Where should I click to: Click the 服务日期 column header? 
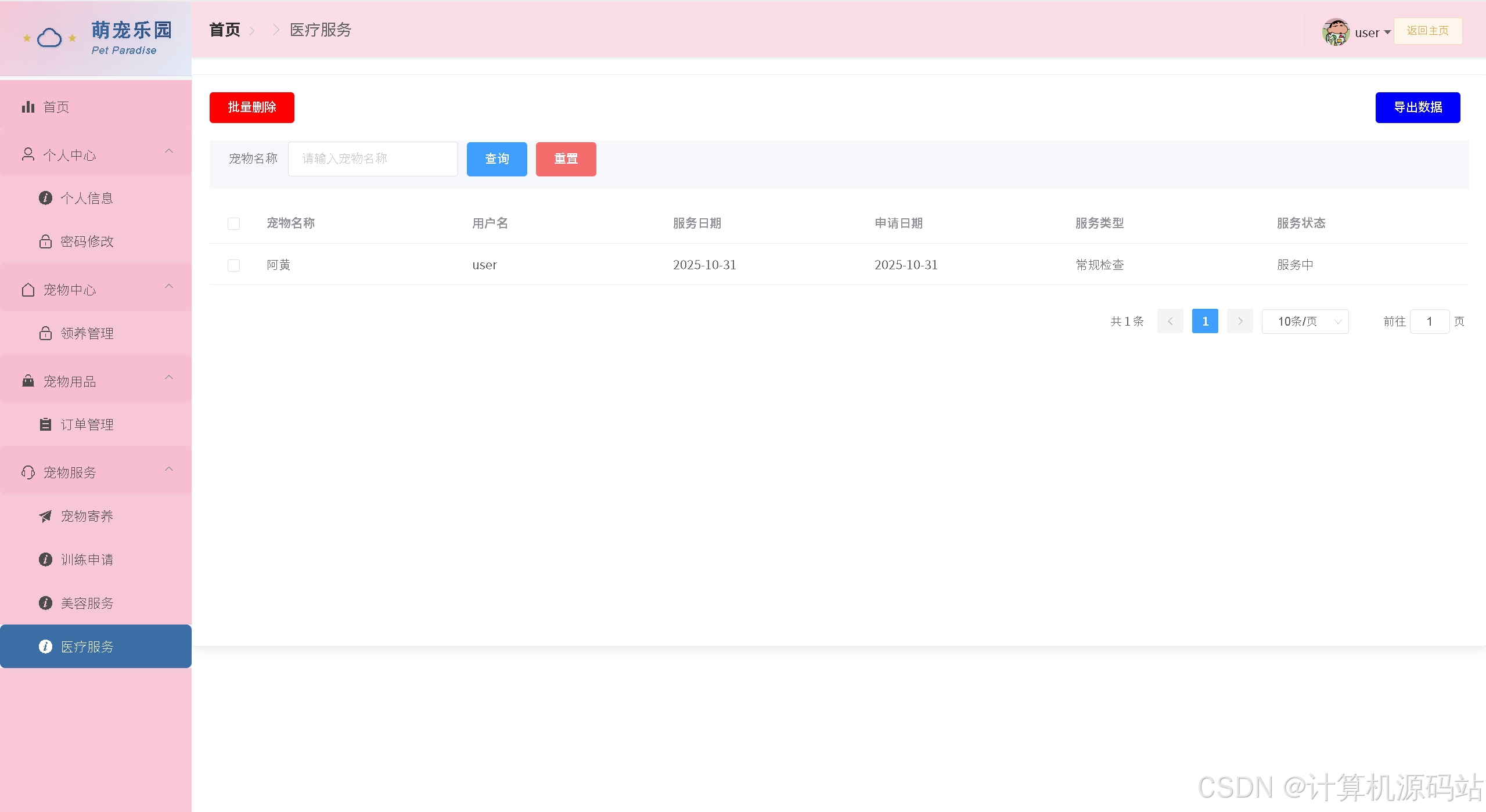coord(697,223)
